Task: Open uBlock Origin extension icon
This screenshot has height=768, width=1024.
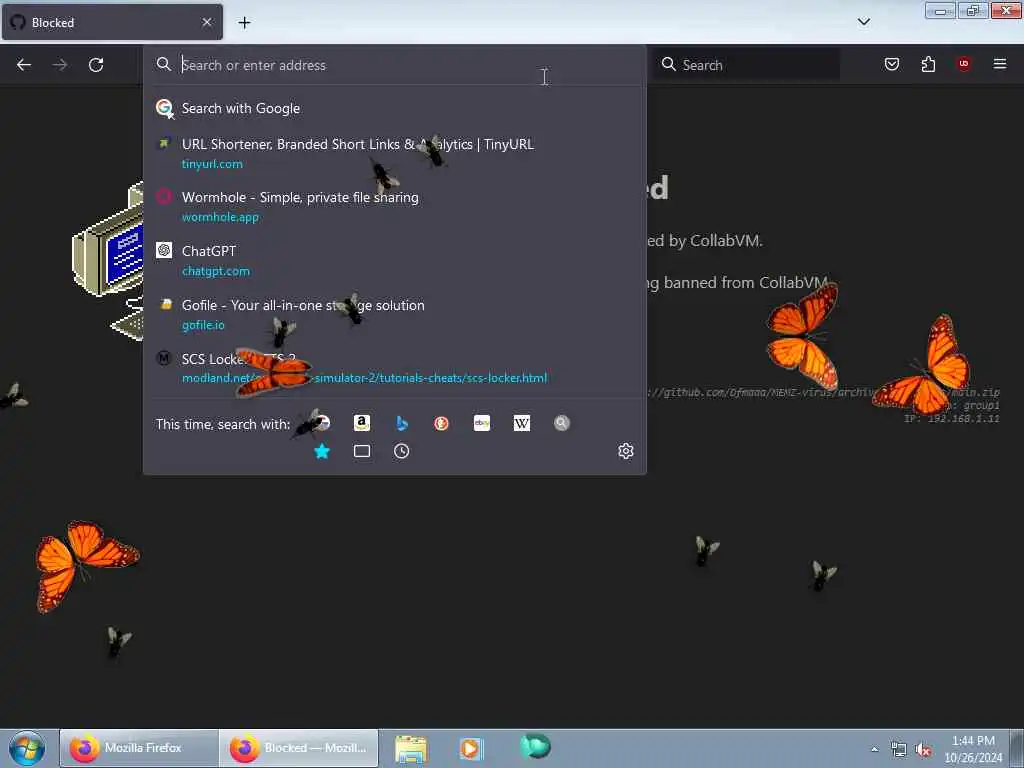Action: click(964, 64)
